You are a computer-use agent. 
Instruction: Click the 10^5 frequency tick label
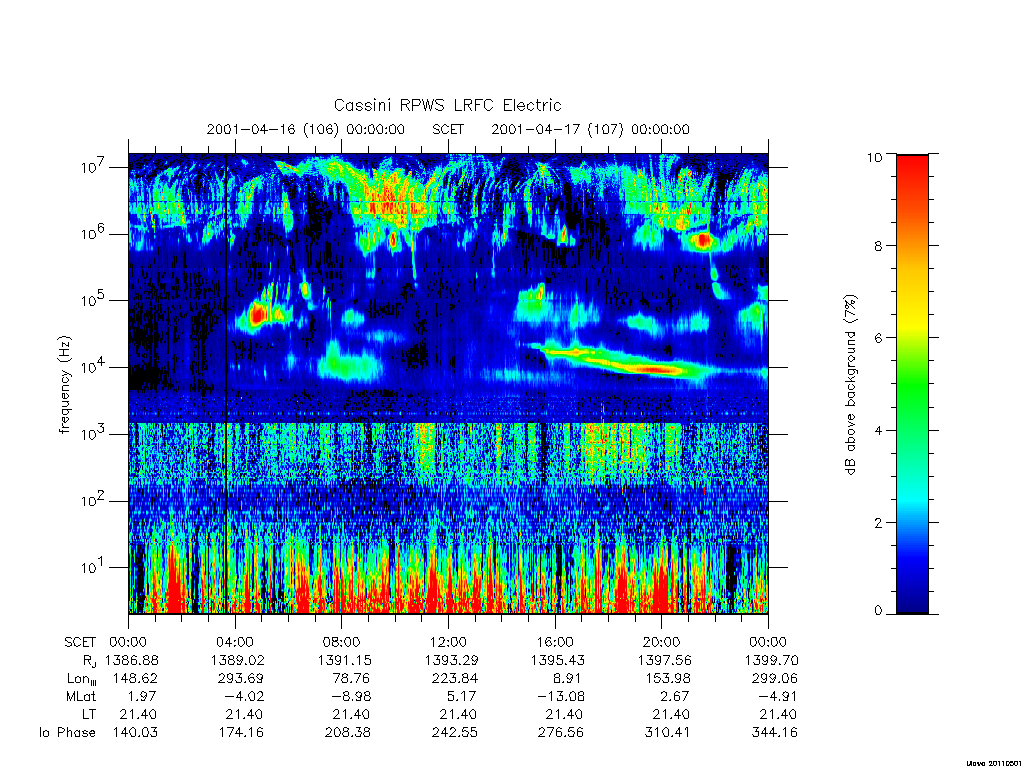pos(93,299)
